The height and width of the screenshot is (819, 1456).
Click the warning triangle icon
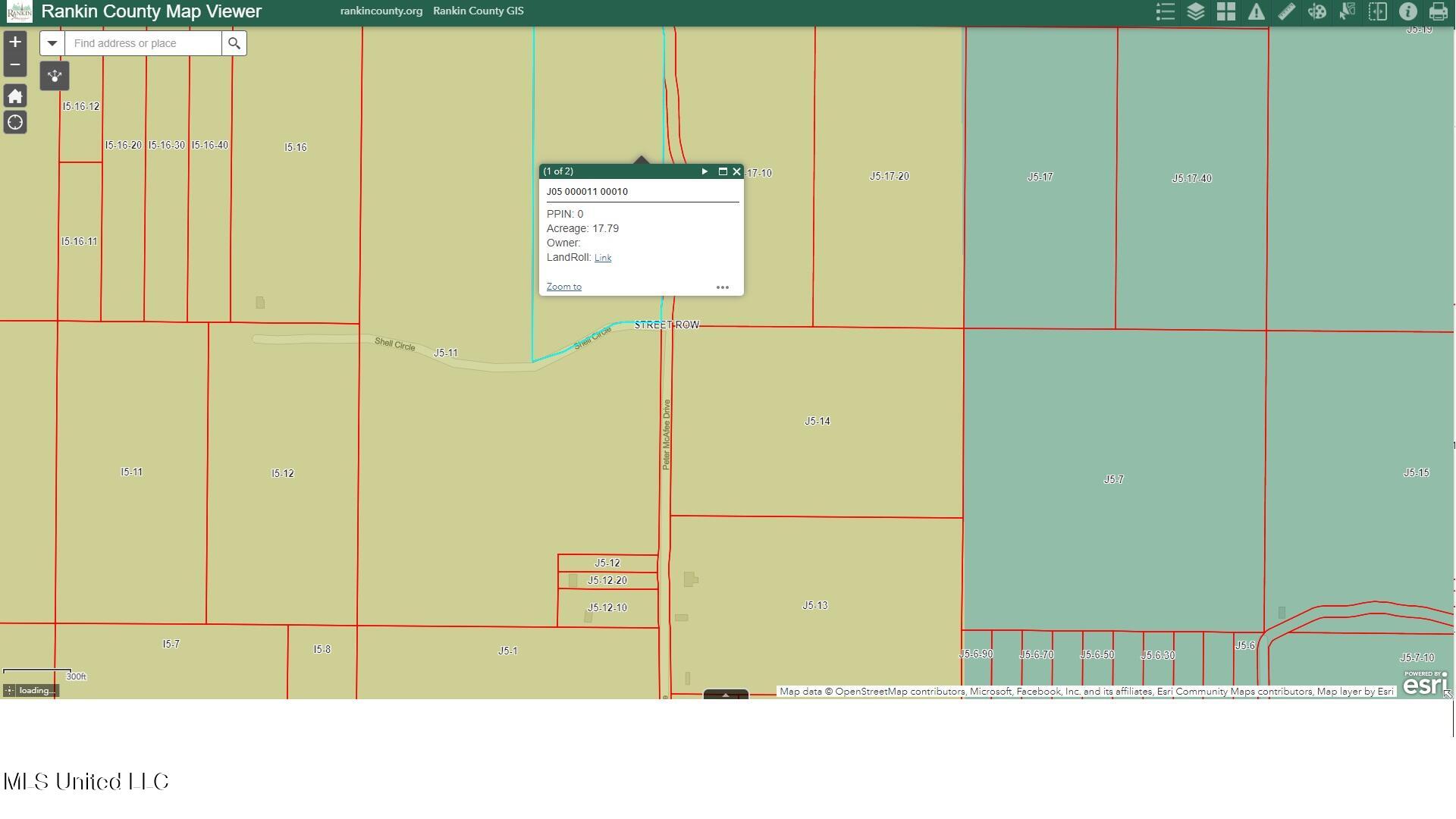coord(1257,11)
